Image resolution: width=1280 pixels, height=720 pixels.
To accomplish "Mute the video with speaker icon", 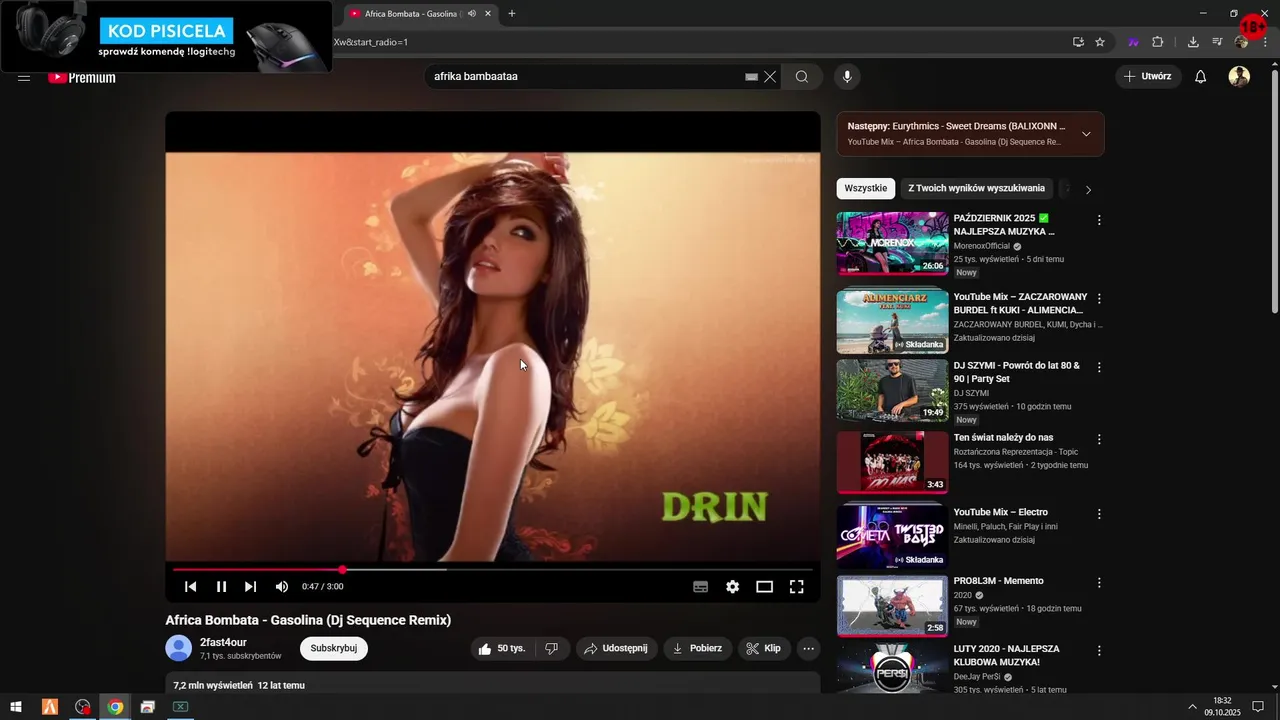I will pyautogui.click(x=282, y=587).
